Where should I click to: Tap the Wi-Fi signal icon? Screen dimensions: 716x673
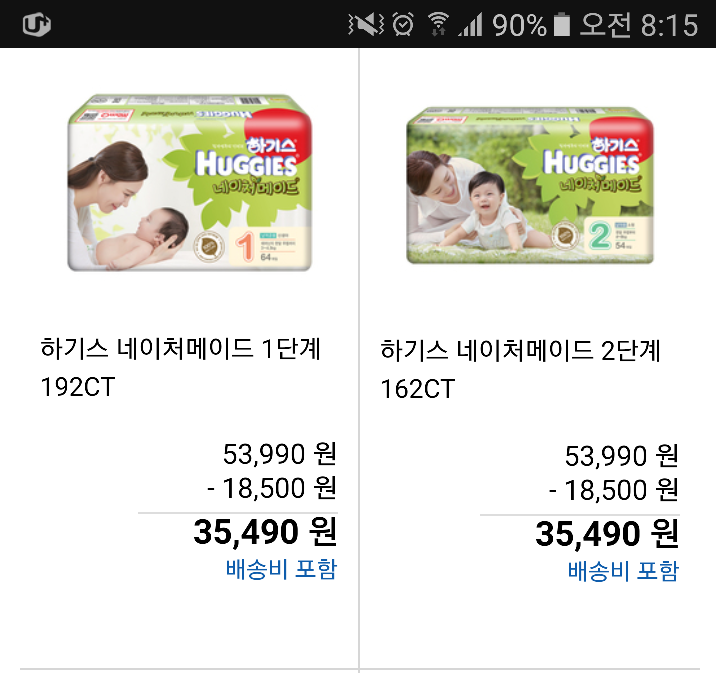[438, 24]
